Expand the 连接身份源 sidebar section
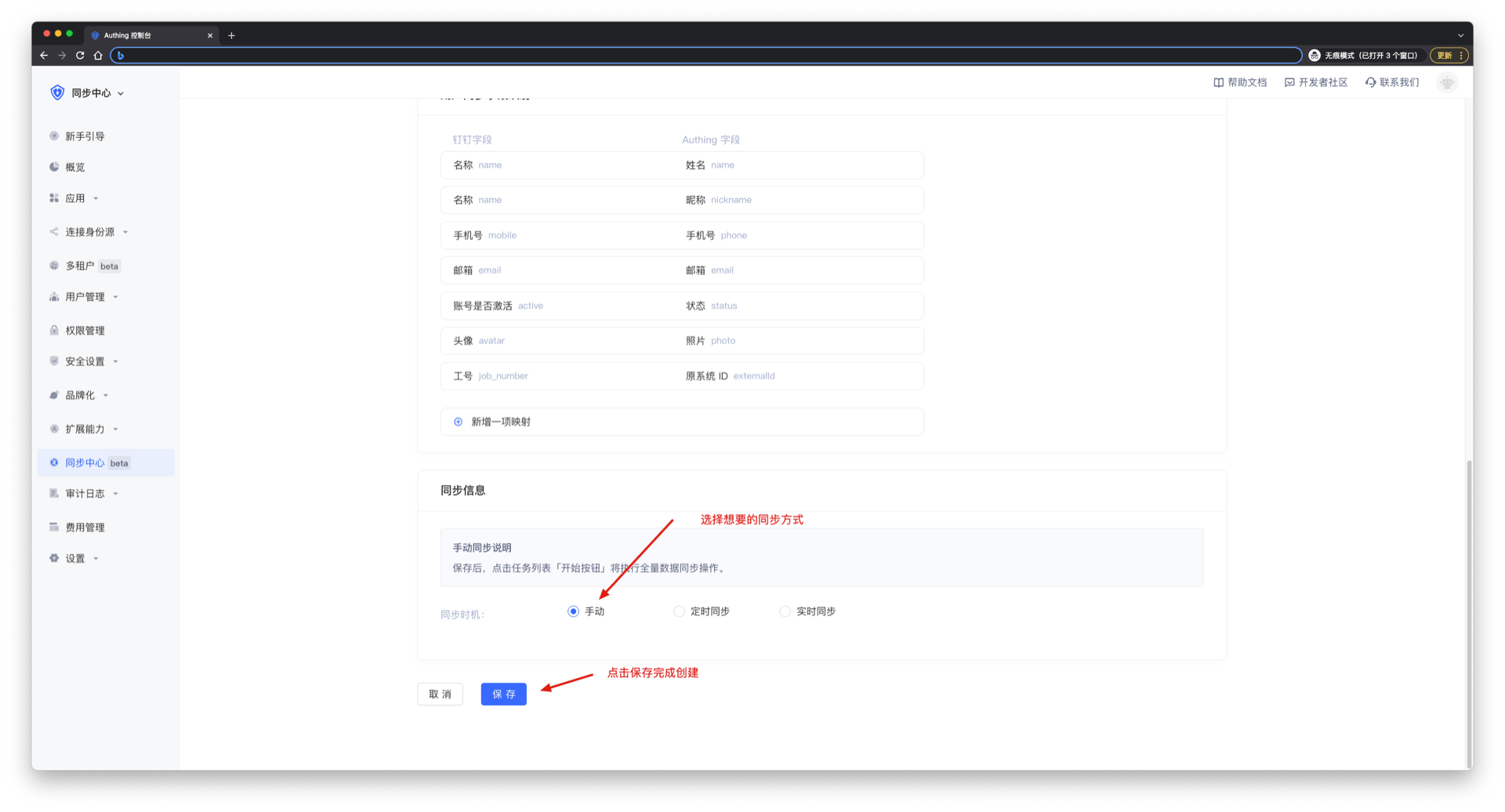Viewport: 1505px width, 812px height. (89, 232)
